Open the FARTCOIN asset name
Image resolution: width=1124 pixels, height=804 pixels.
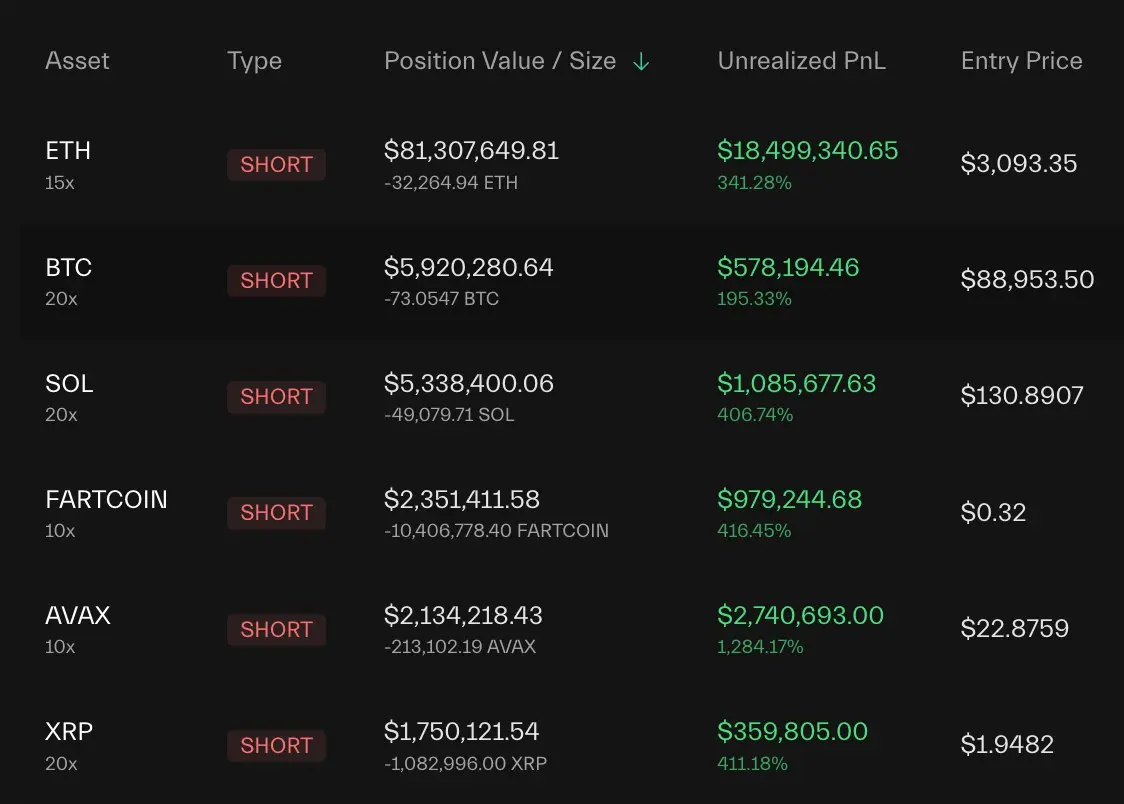click(x=106, y=500)
